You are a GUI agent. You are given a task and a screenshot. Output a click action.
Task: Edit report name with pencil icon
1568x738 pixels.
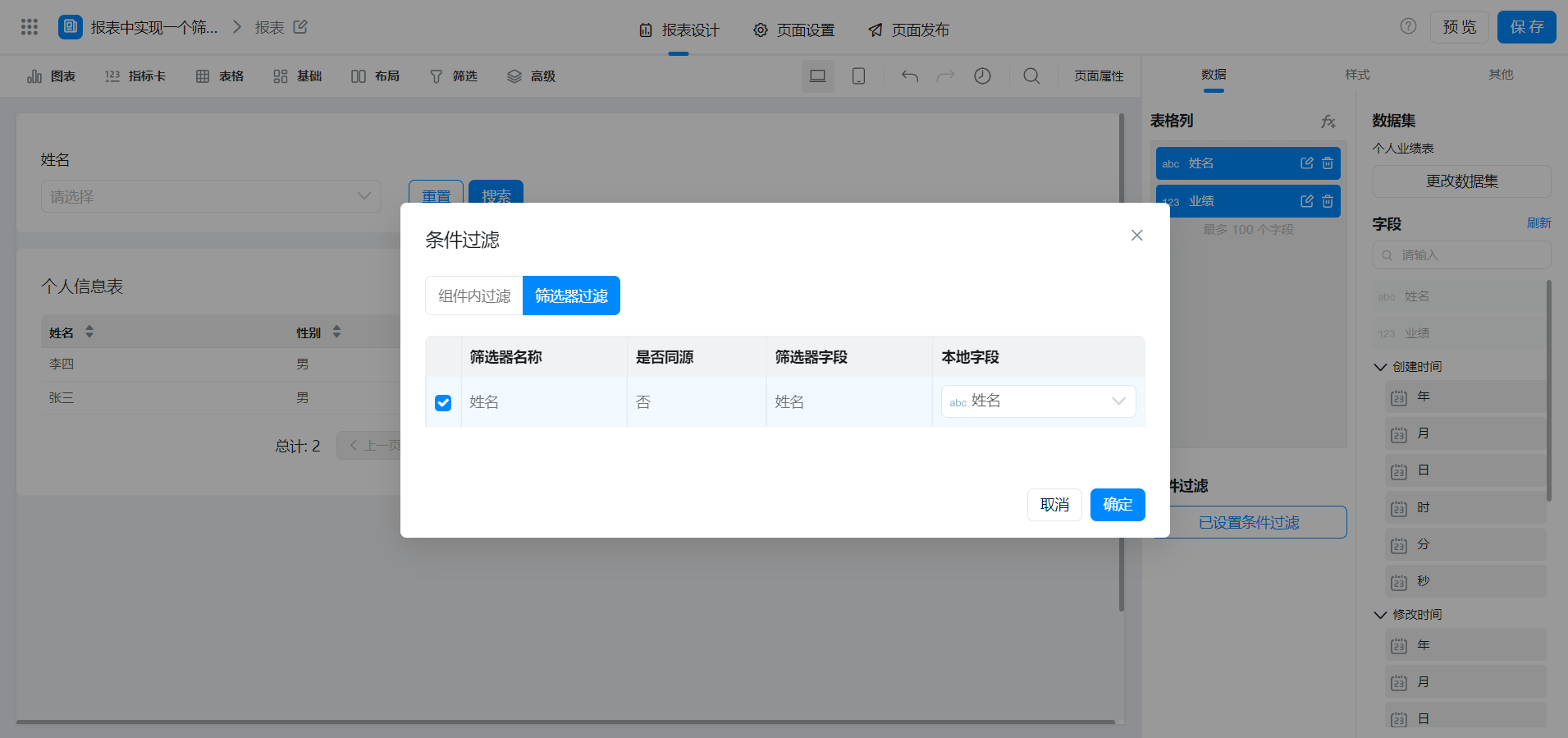click(x=300, y=27)
